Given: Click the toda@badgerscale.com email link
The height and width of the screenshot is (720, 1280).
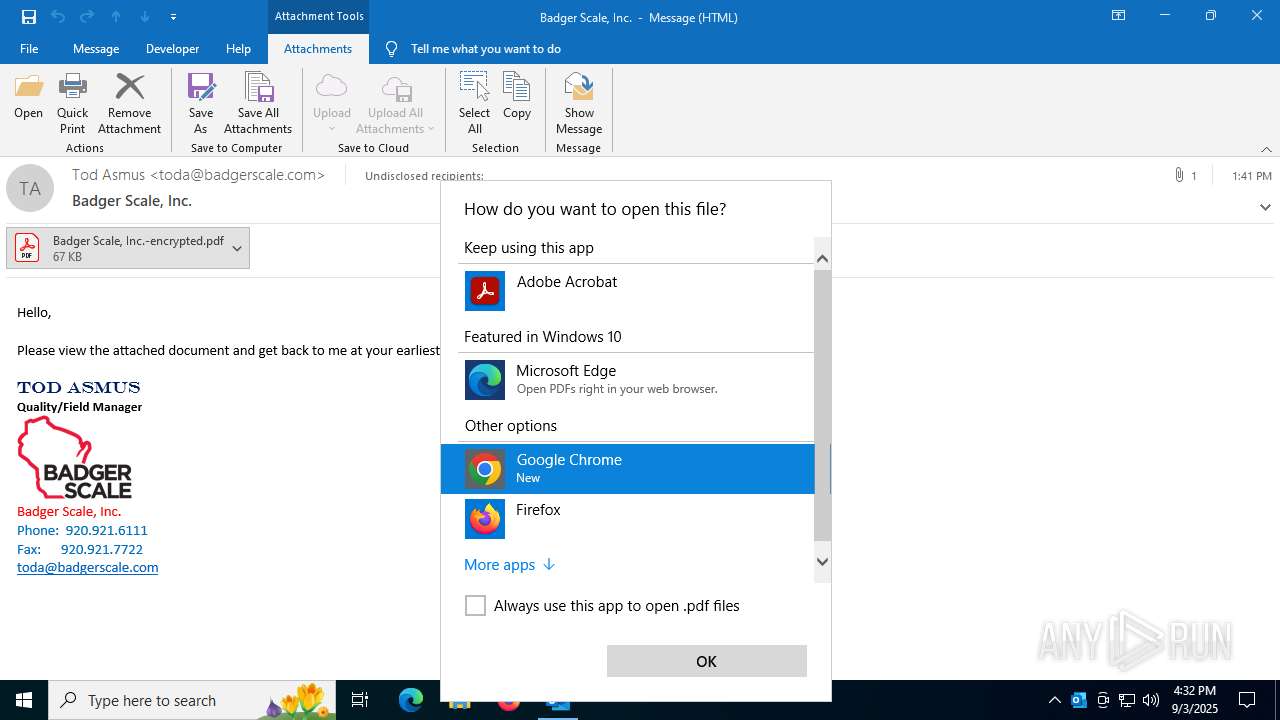Looking at the screenshot, I should click(x=88, y=567).
